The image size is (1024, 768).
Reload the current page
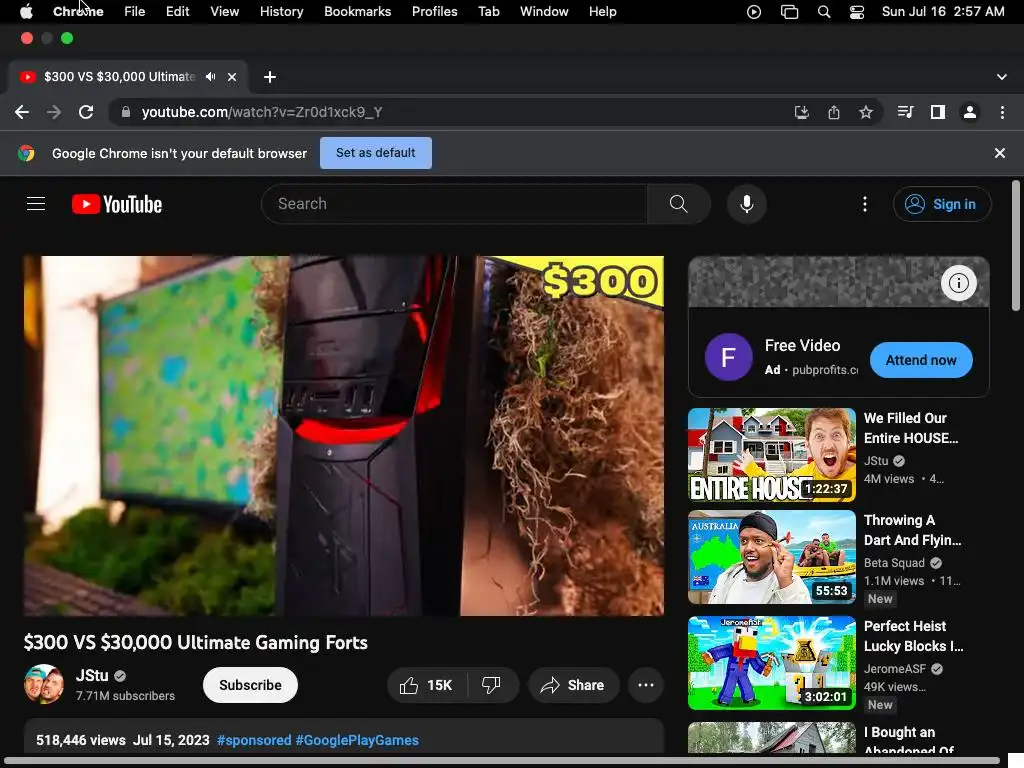tap(86, 112)
